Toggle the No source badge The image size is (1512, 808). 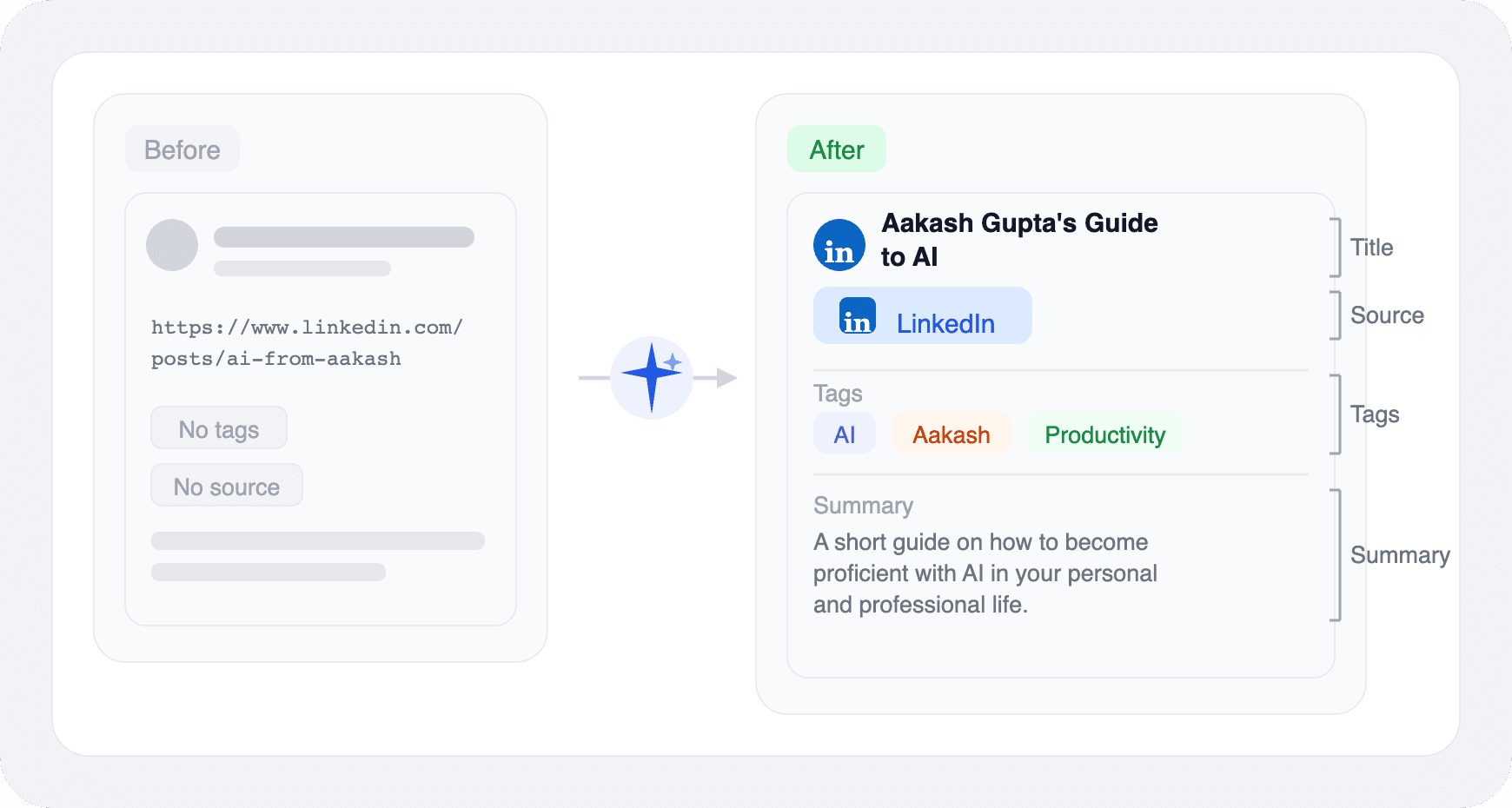(226, 486)
